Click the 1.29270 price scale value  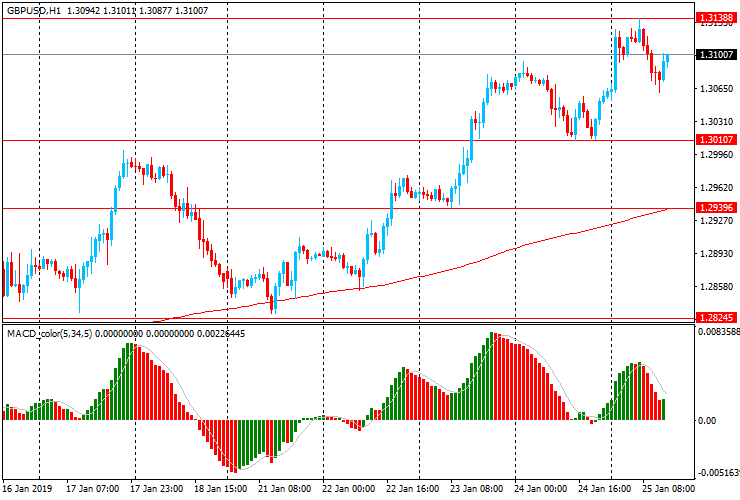click(716, 220)
